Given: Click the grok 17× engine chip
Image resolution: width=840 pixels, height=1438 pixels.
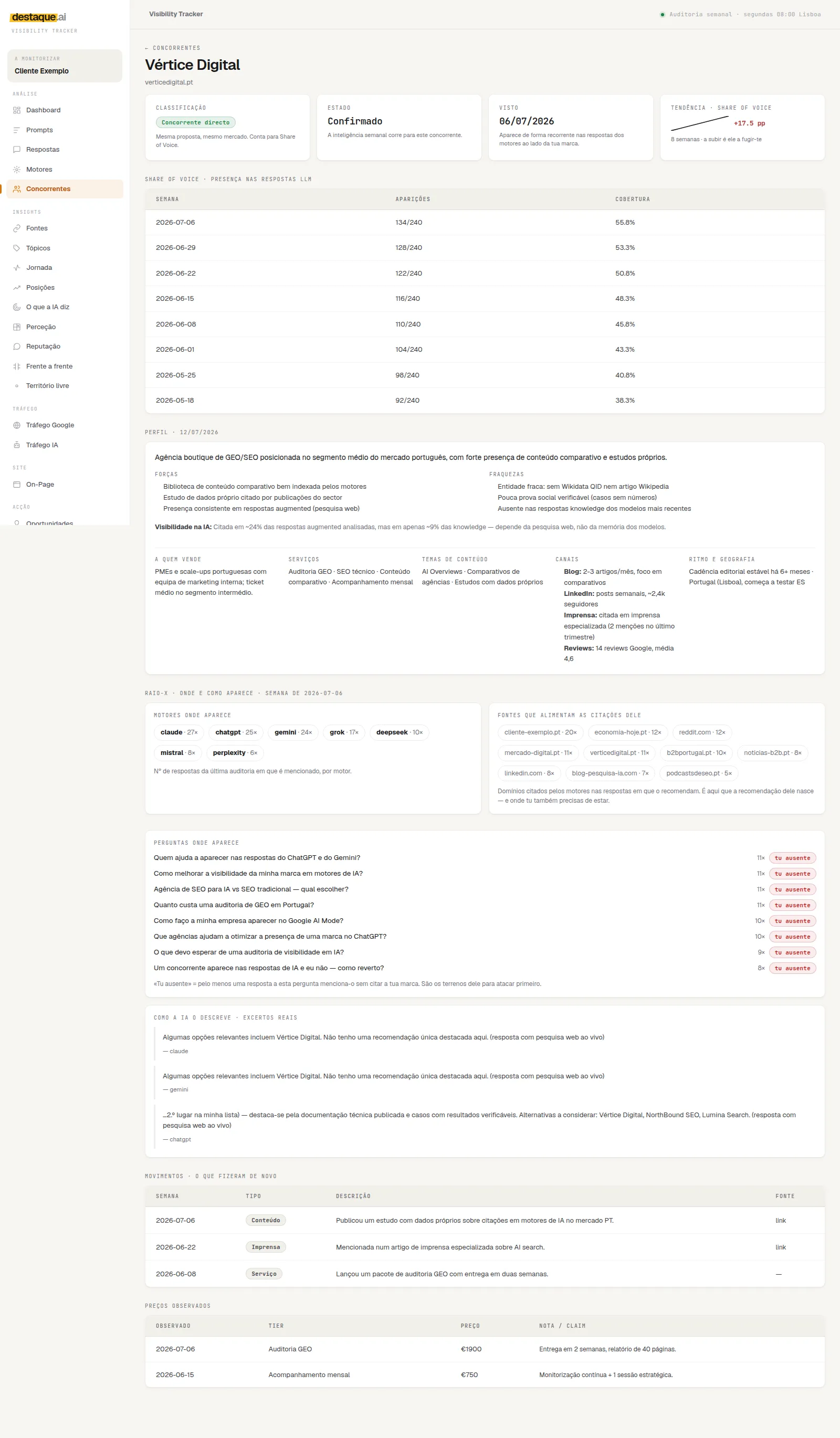Looking at the screenshot, I should pyautogui.click(x=343, y=732).
